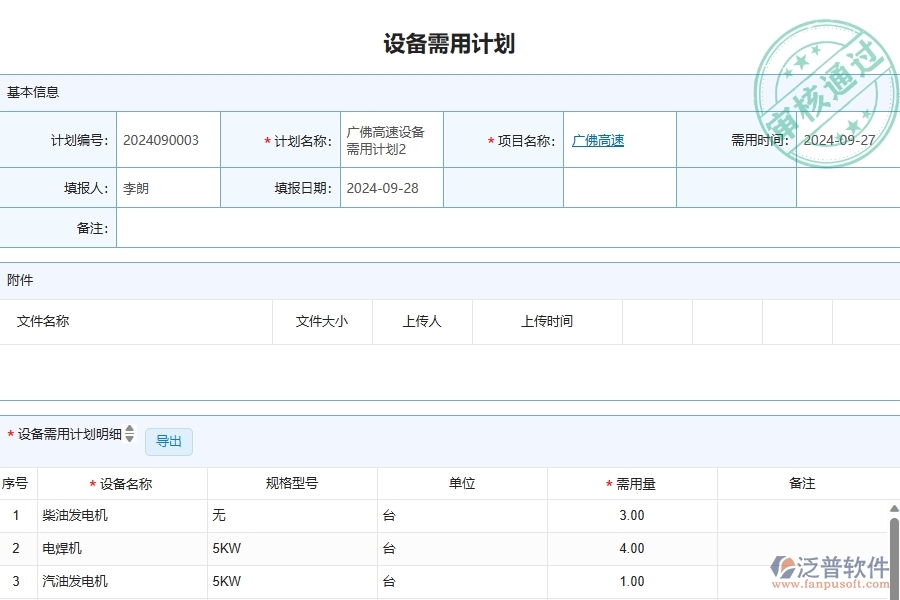Sort by the 设备名称 column header
Image resolution: width=900 pixels, height=600 pixels.
pyautogui.click(x=122, y=483)
